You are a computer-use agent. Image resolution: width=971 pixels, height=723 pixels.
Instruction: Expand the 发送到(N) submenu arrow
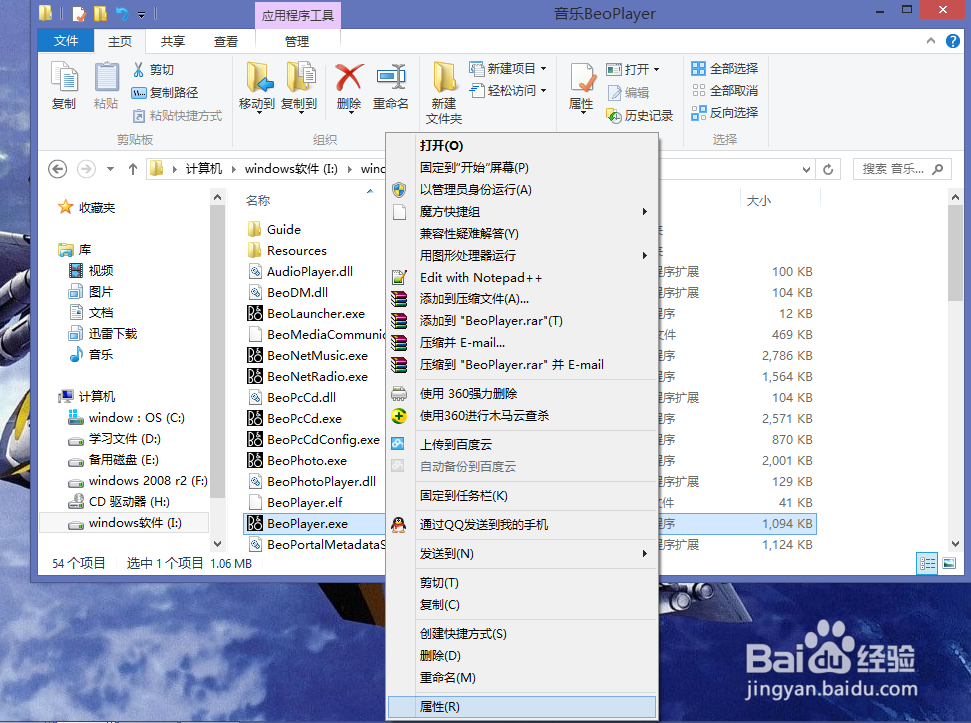(645, 552)
